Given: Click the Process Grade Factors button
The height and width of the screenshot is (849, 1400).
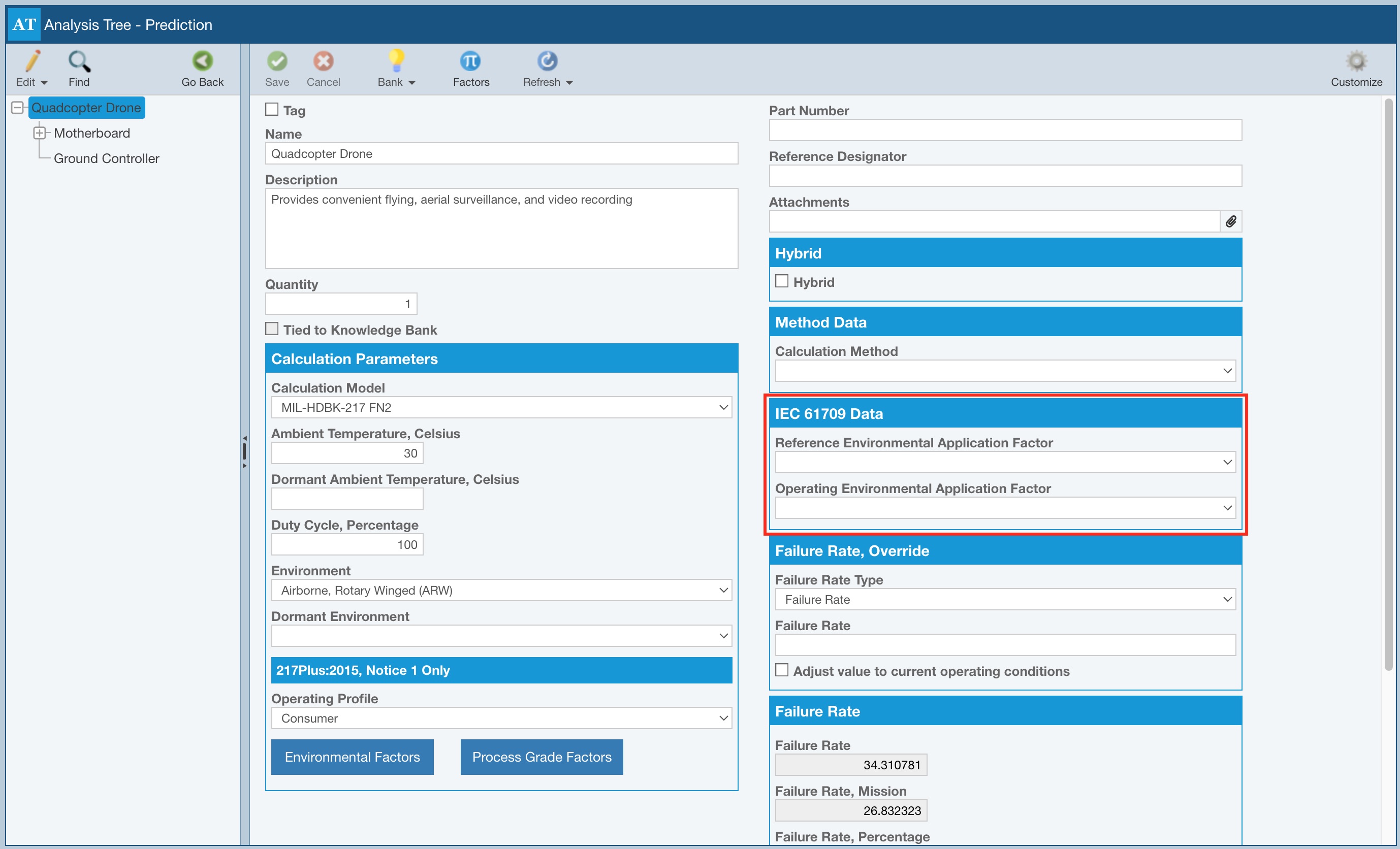Looking at the screenshot, I should [541, 757].
